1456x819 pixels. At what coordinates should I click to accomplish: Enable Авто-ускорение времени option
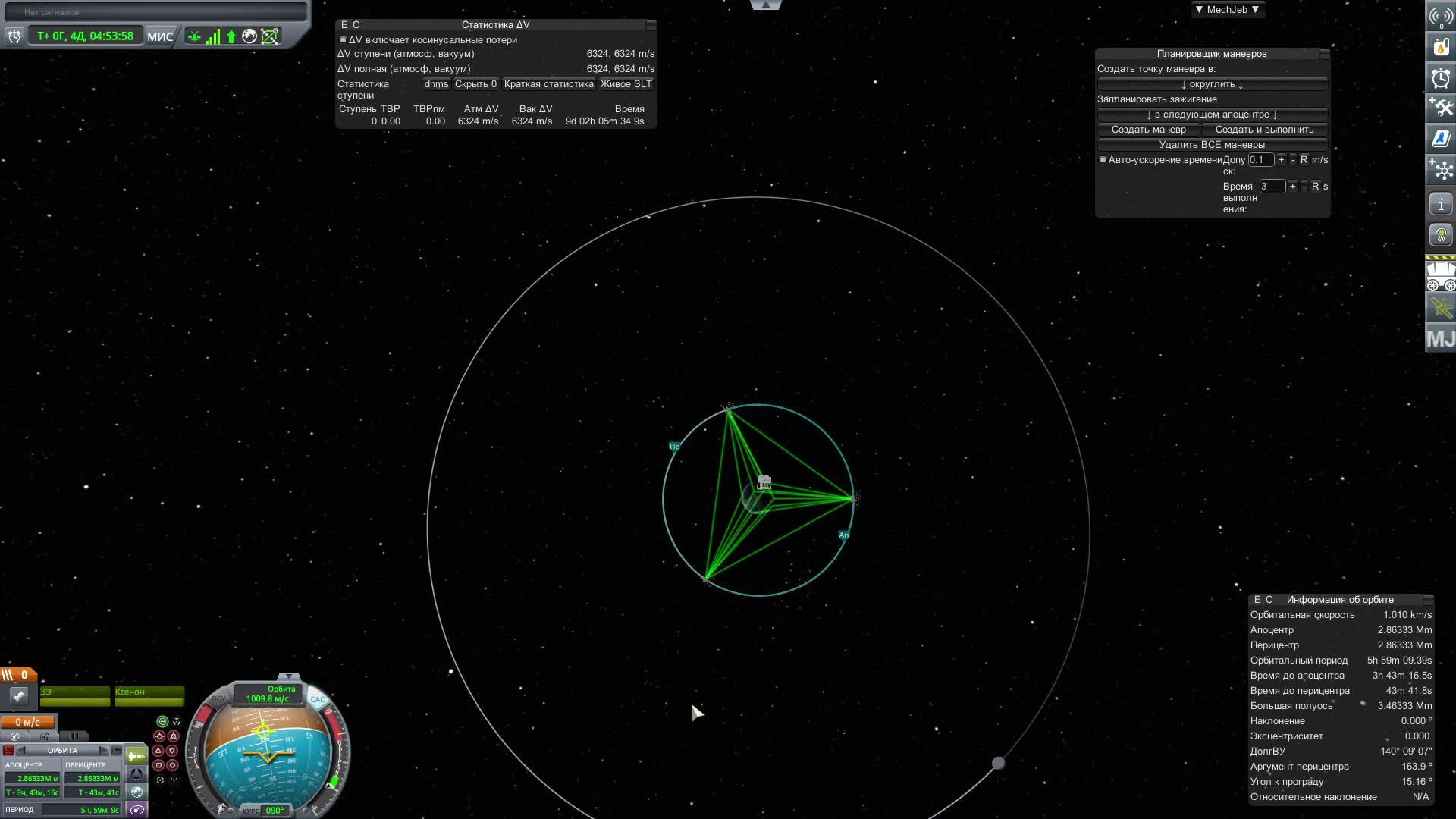[x=1103, y=160]
